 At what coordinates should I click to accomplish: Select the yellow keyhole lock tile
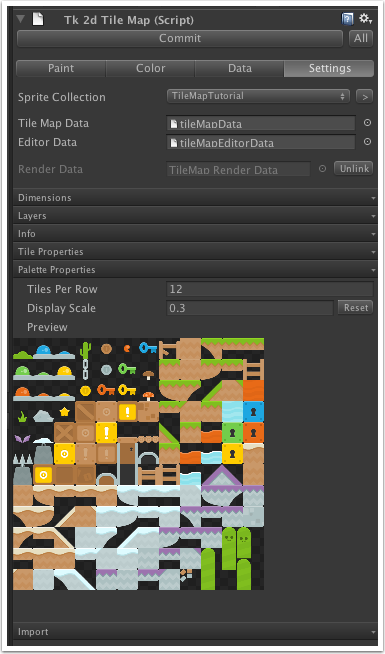click(232, 453)
